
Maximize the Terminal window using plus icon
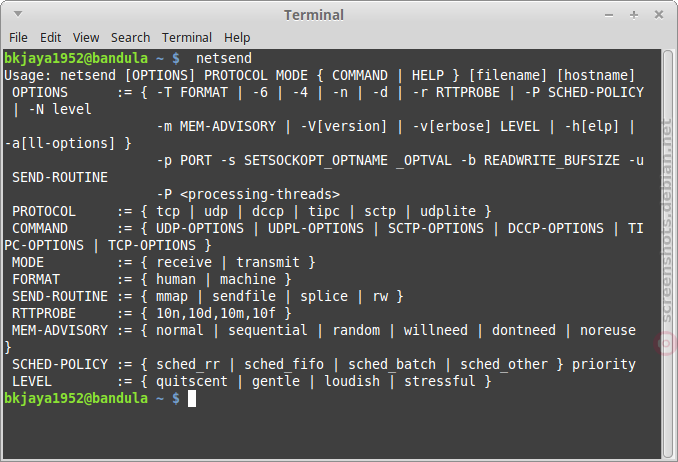click(x=633, y=15)
